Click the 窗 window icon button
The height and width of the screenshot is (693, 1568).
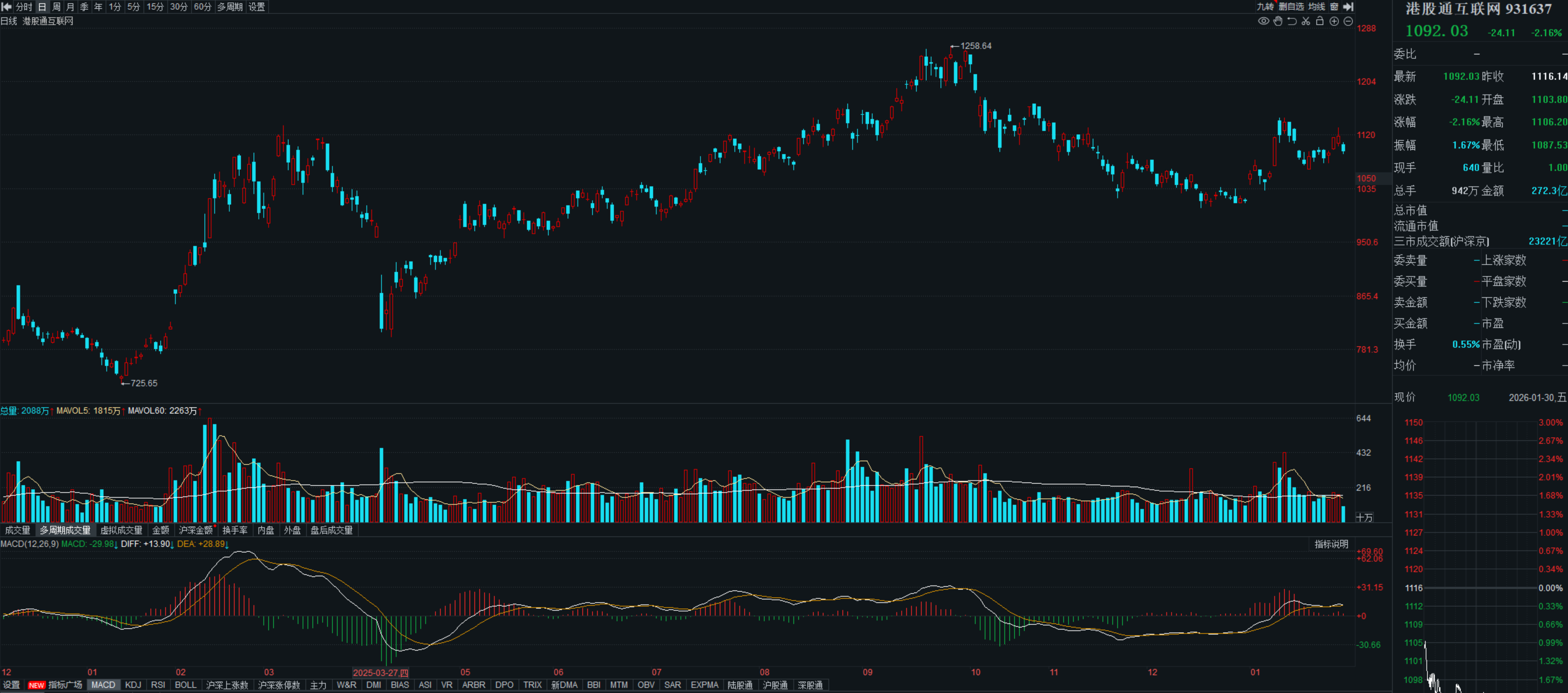[x=1334, y=7]
